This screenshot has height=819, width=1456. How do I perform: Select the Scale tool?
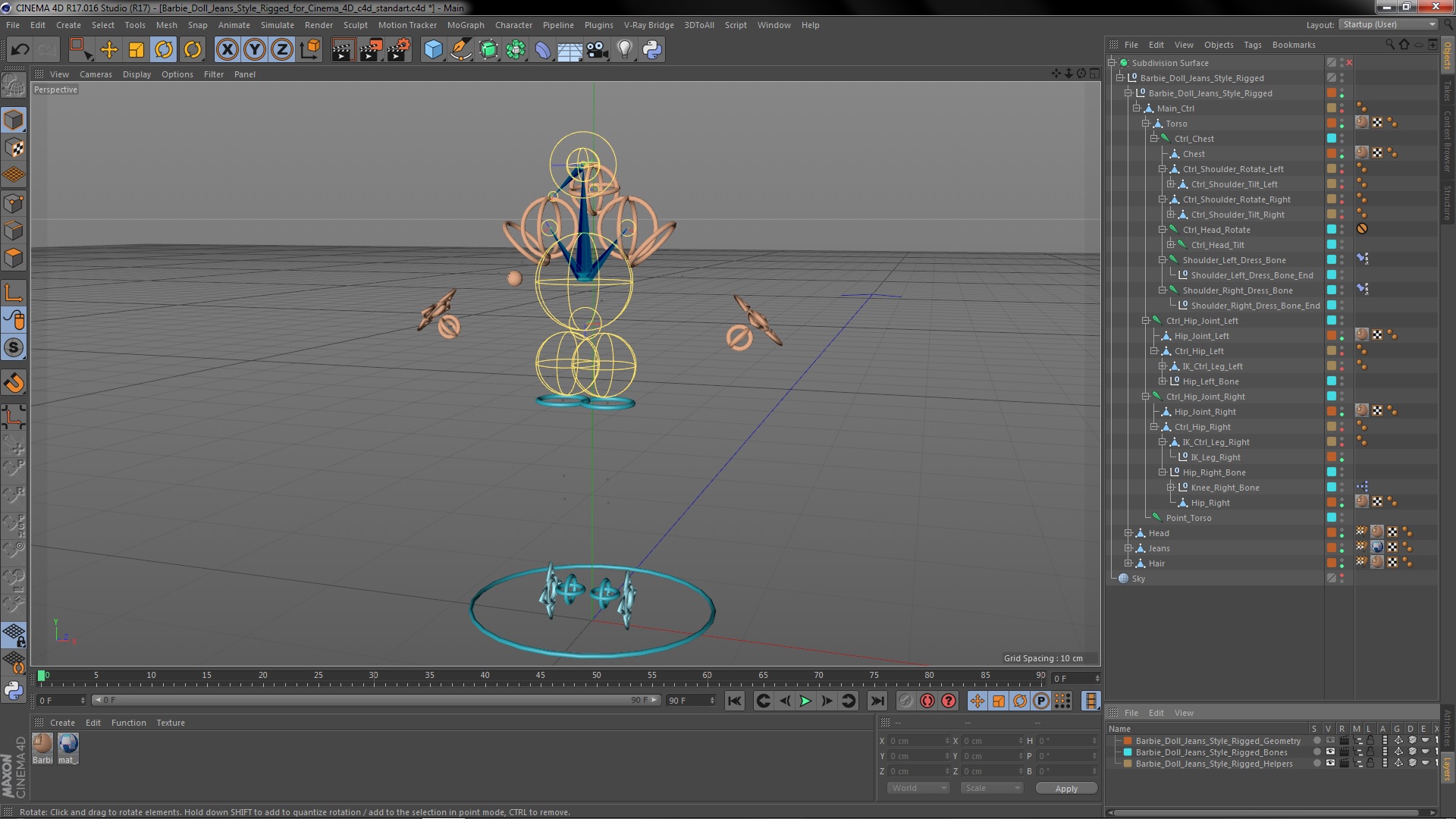(x=136, y=50)
